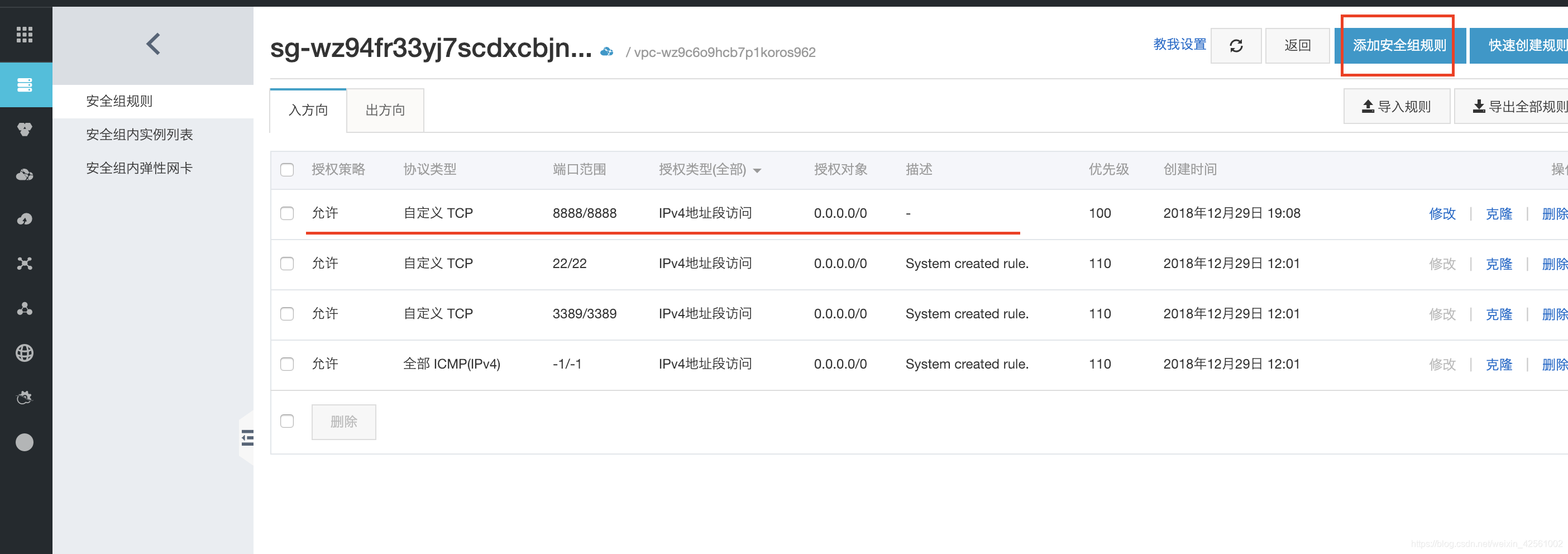Switch to the 出方向 tab
1568x554 pixels.
385,110
